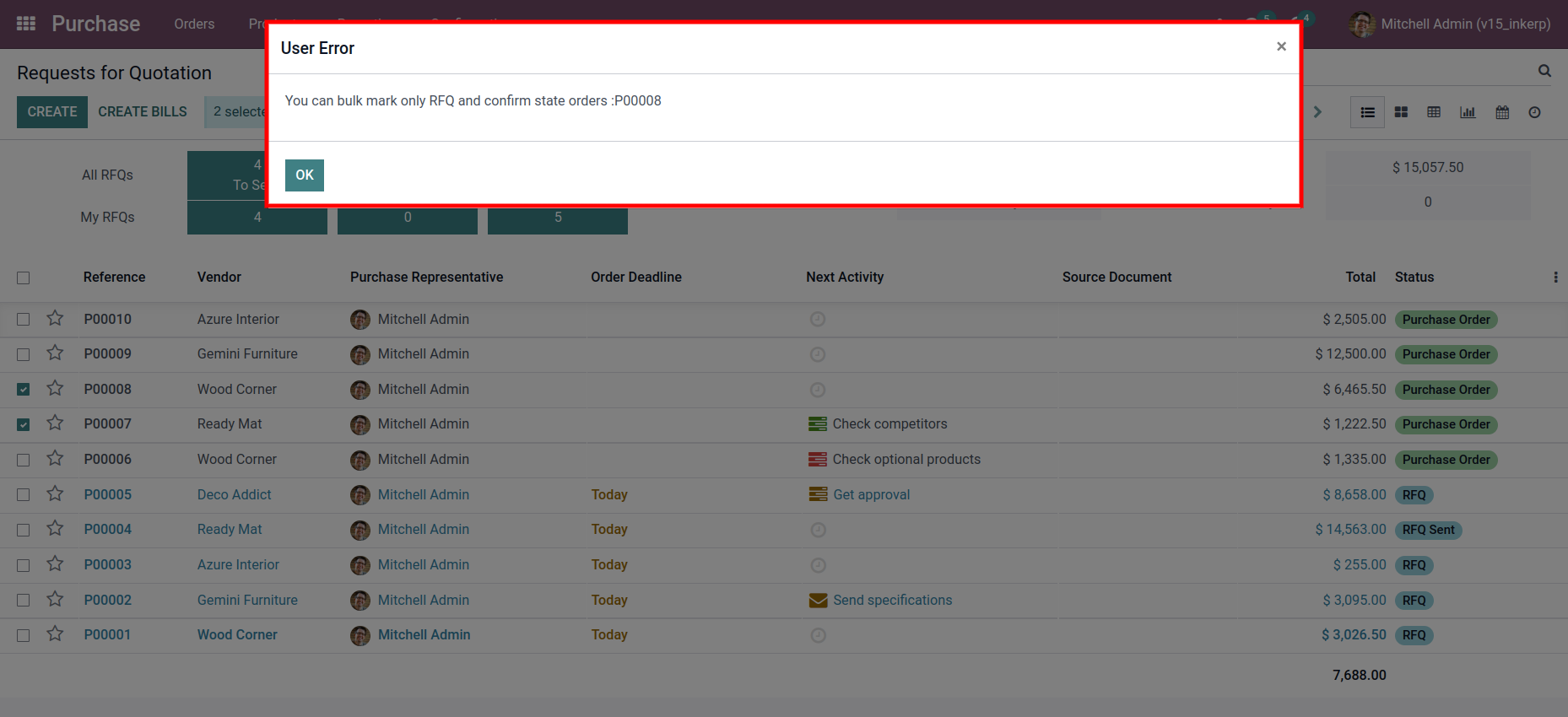
Task: Check the P00006 row checkbox
Action: pyautogui.click(x=23, y=460)
